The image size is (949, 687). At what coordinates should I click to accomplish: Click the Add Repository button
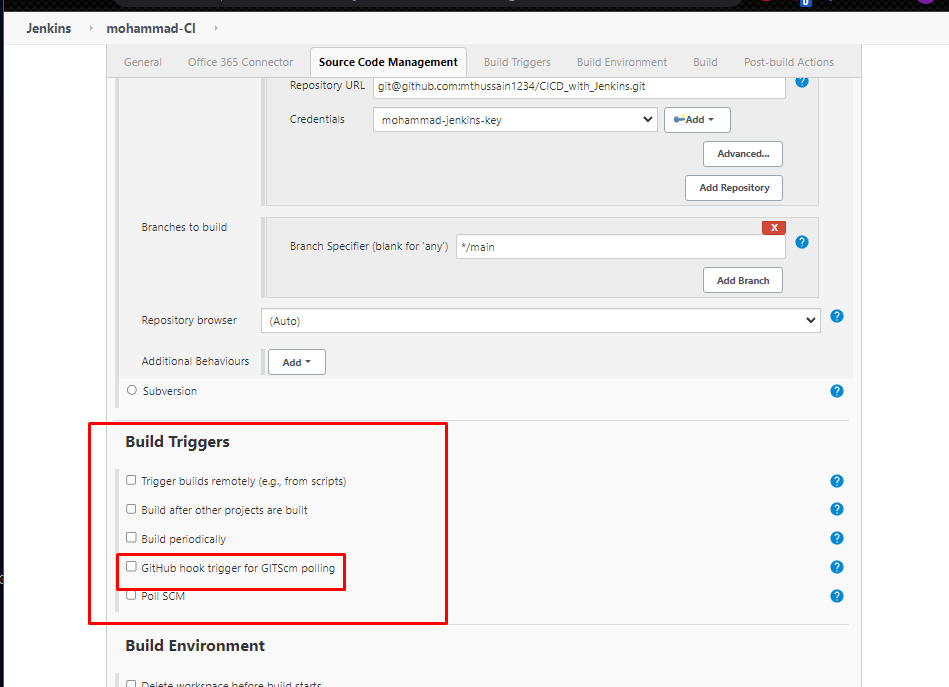tap(734, 188)
